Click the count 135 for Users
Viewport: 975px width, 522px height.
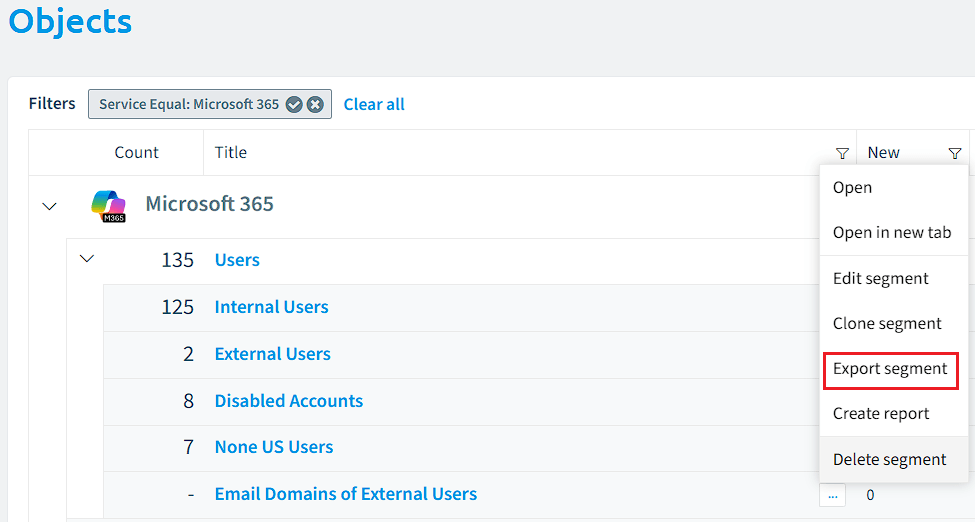pos(177,260)
